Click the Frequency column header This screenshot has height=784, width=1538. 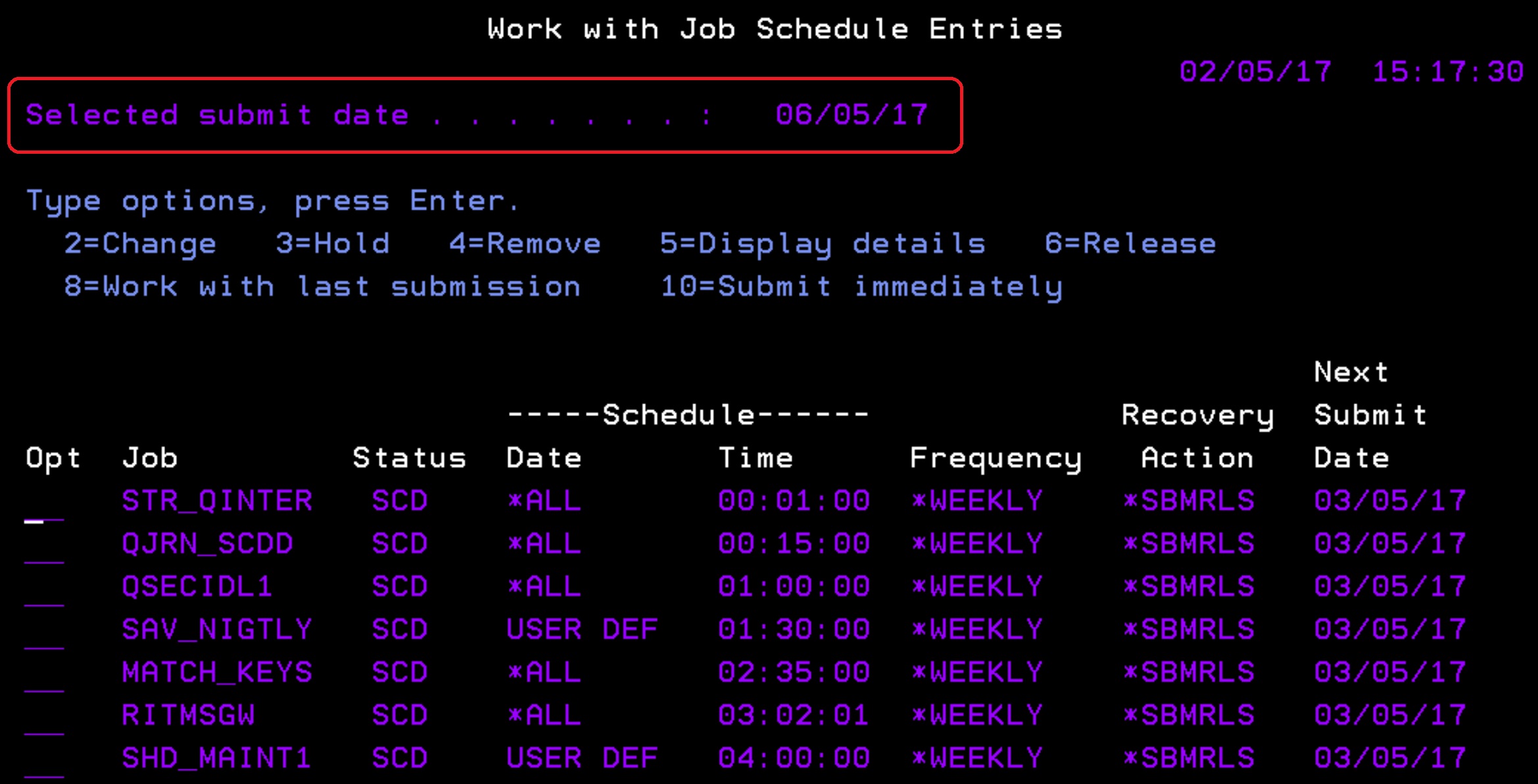996,458
